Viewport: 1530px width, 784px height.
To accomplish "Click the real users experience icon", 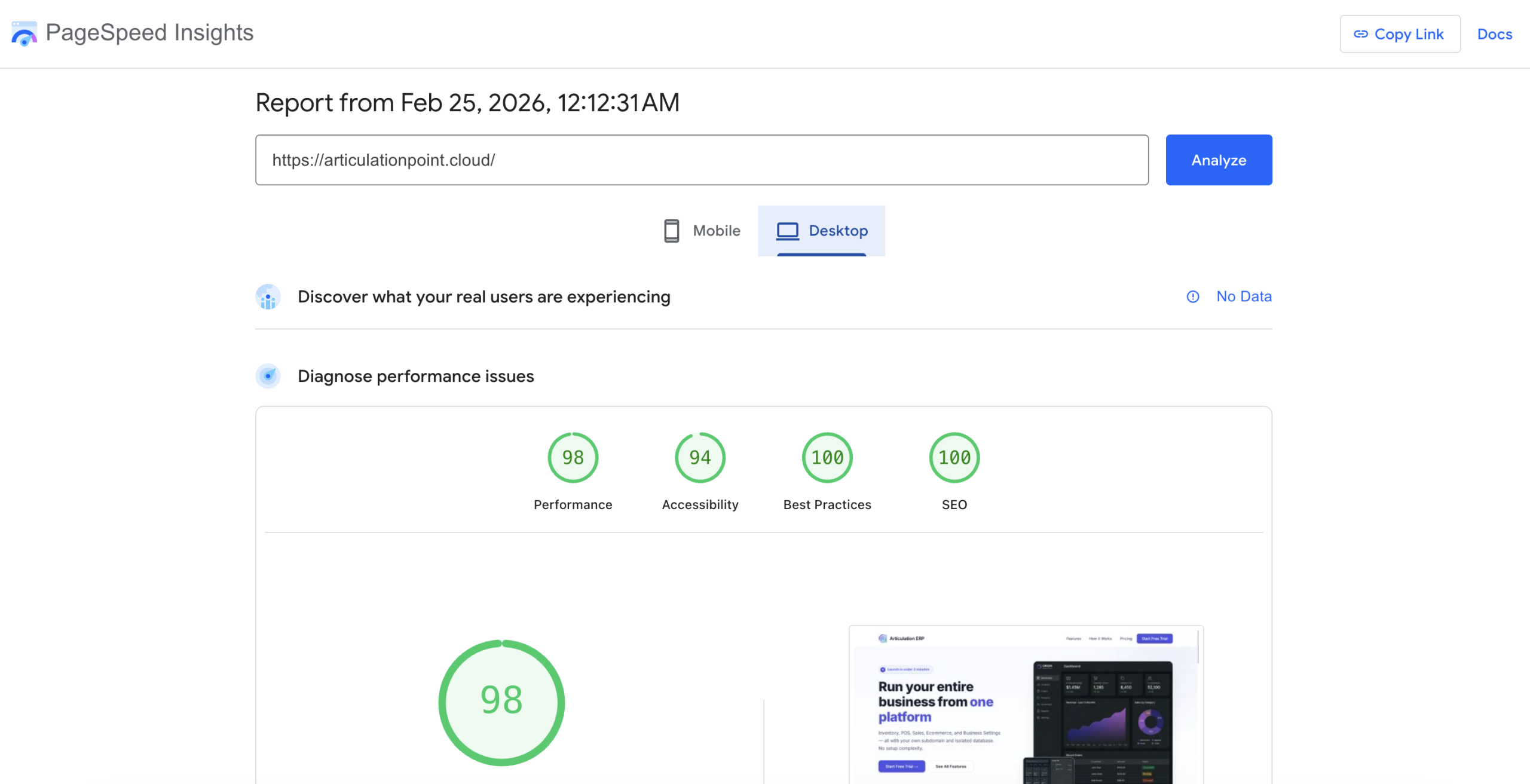I will click(268, 296).
